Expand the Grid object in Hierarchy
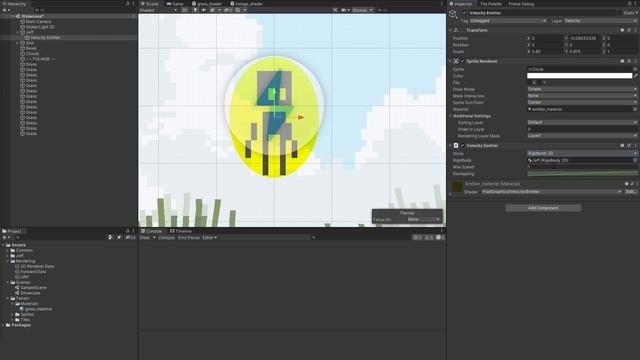Image resolution: width=640 pixels, height=360 pixels. tap(18, 43)
